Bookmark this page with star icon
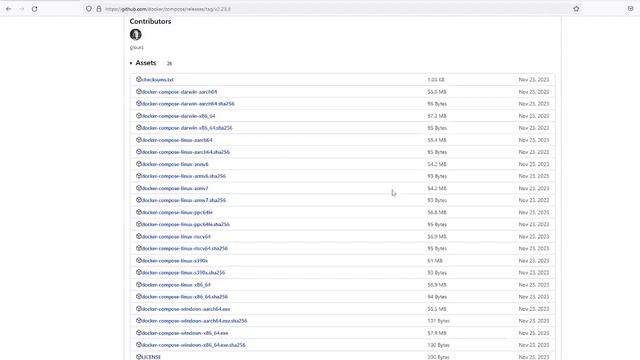640x360 pixels. click(x=576, y=9)
